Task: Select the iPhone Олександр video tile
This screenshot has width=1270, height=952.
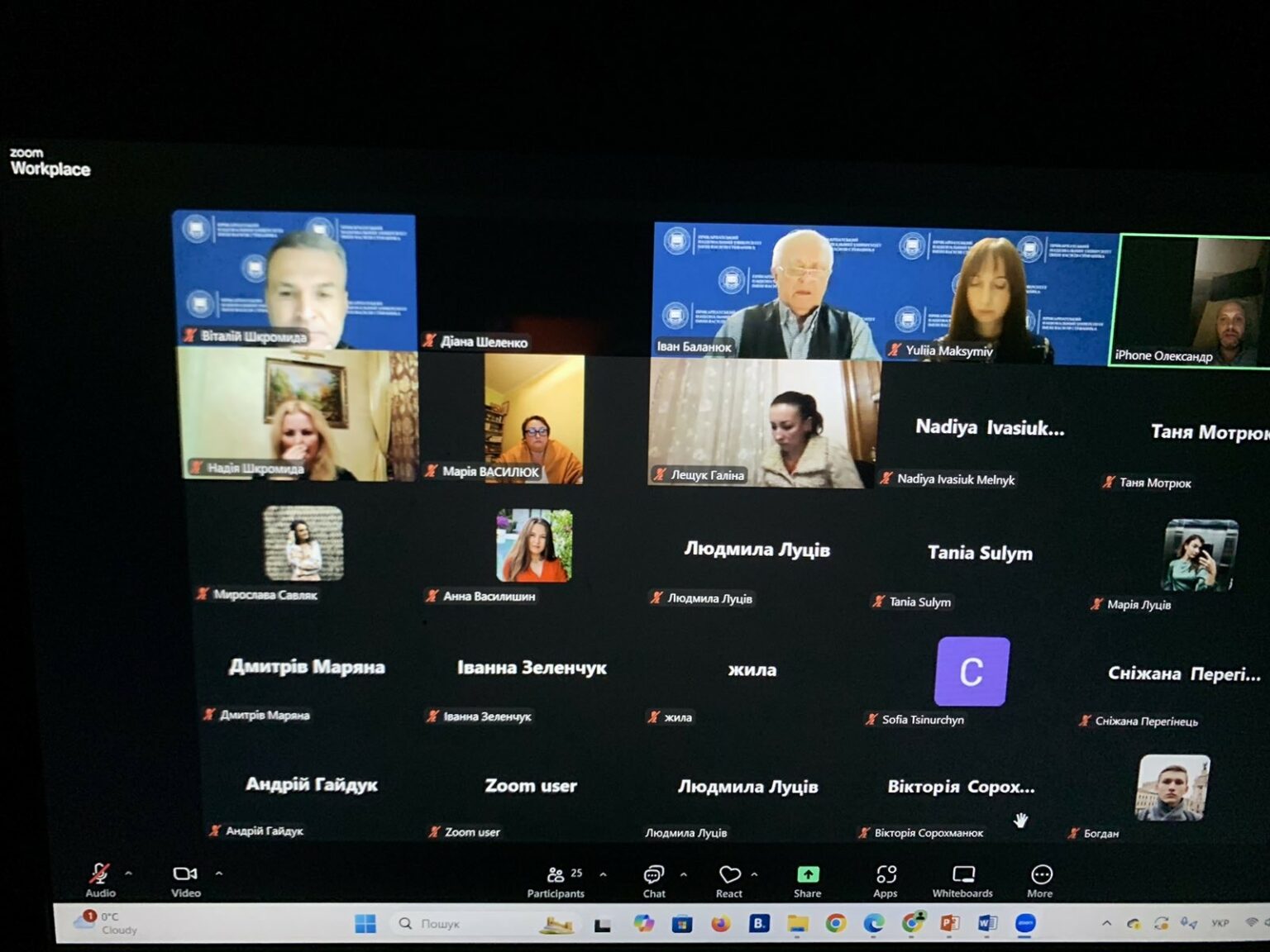Action: pos(1191,301)
